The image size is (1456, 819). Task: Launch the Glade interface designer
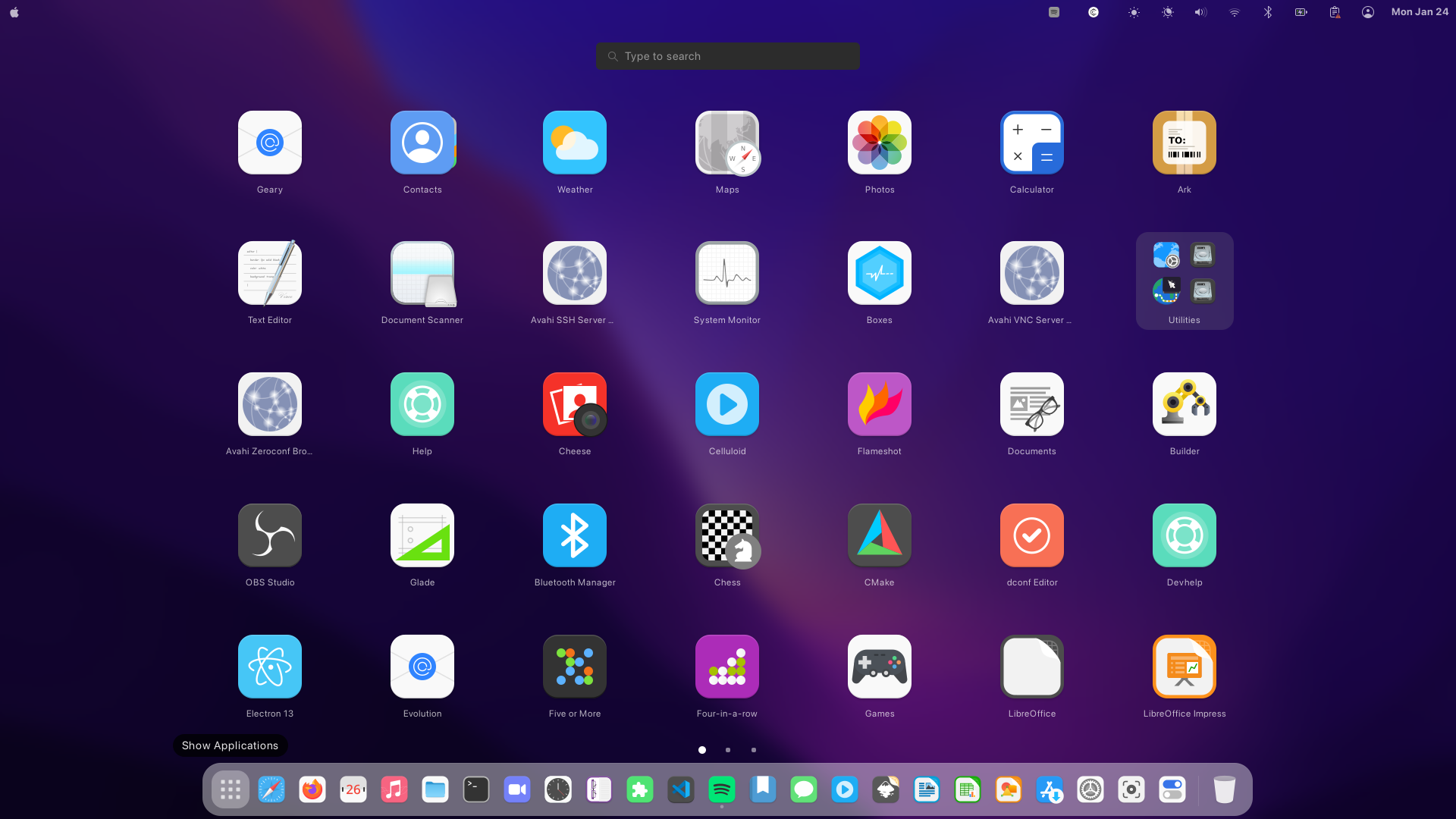click(x=422, y=535)
